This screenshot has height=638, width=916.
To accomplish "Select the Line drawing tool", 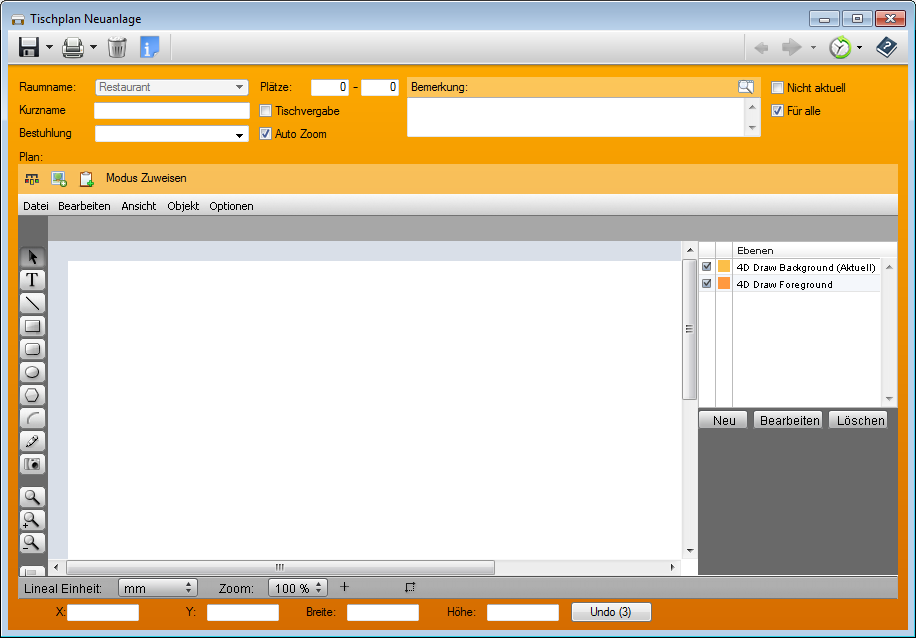I will [x=33, y=303].
